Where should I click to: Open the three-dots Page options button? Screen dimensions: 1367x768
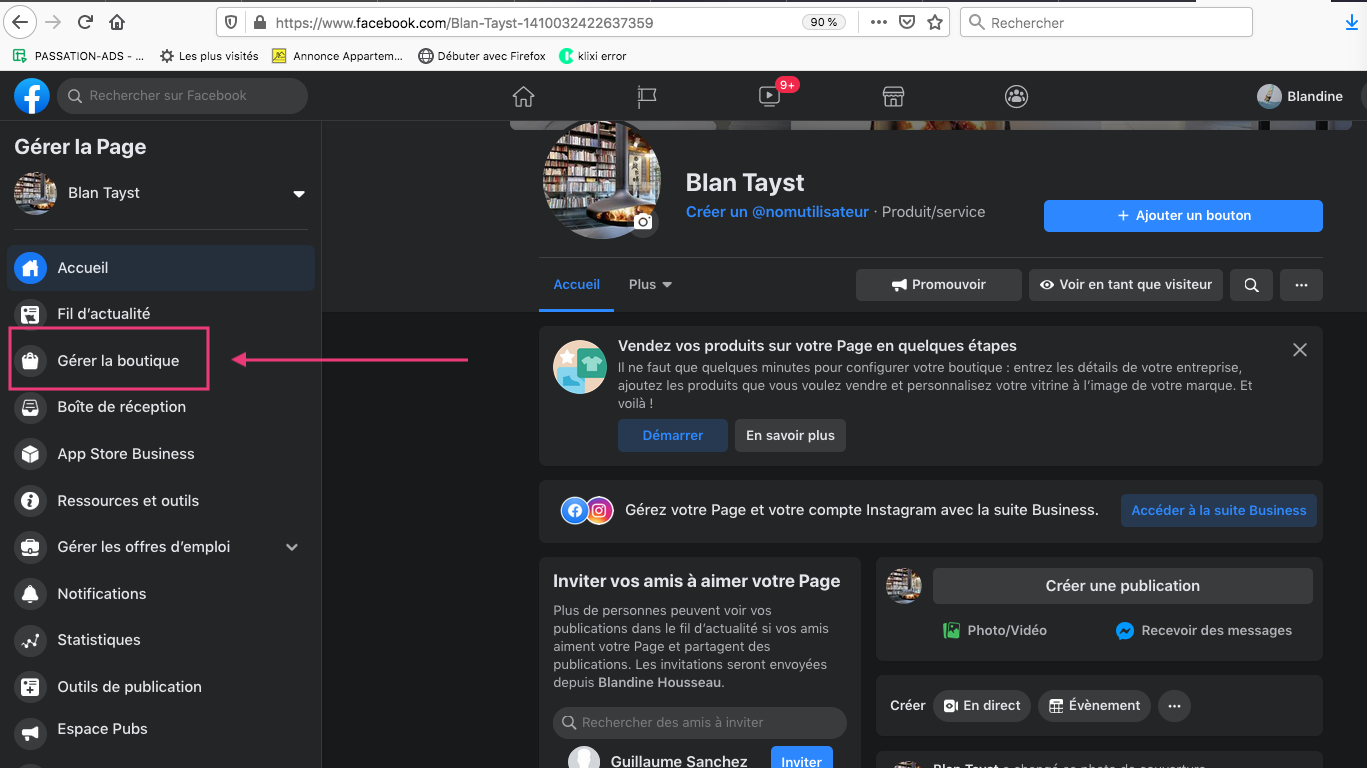1301,285
